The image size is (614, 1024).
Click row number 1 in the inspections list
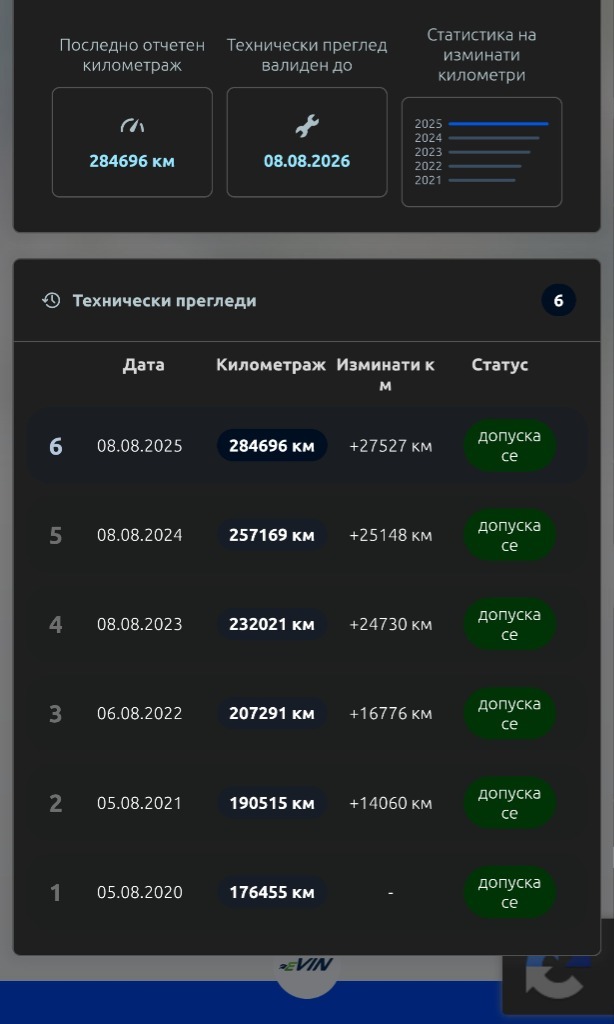[x=56, y=893]
